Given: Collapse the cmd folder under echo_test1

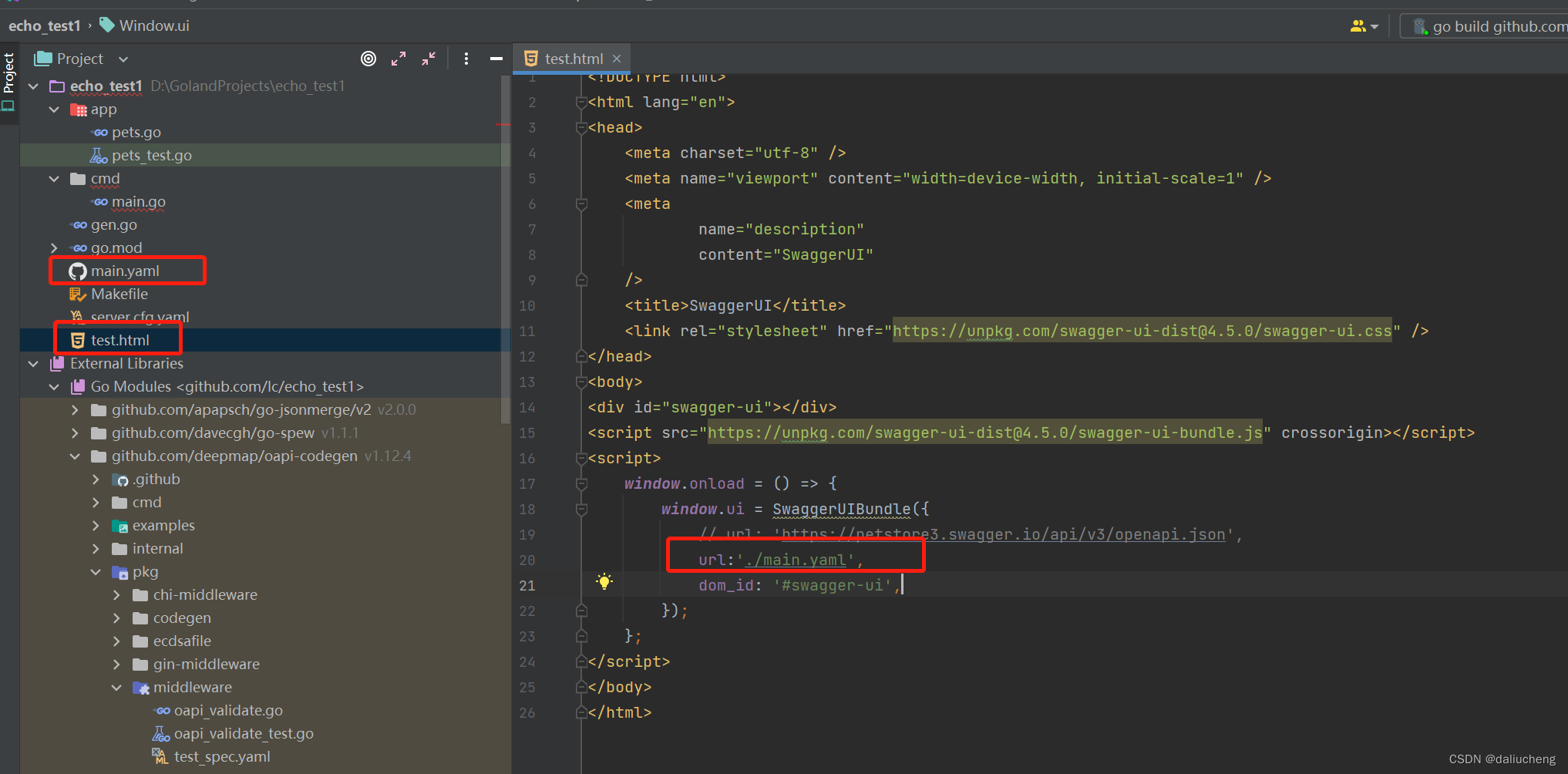Looking at the screenshot, I should (x=54, y=179).
